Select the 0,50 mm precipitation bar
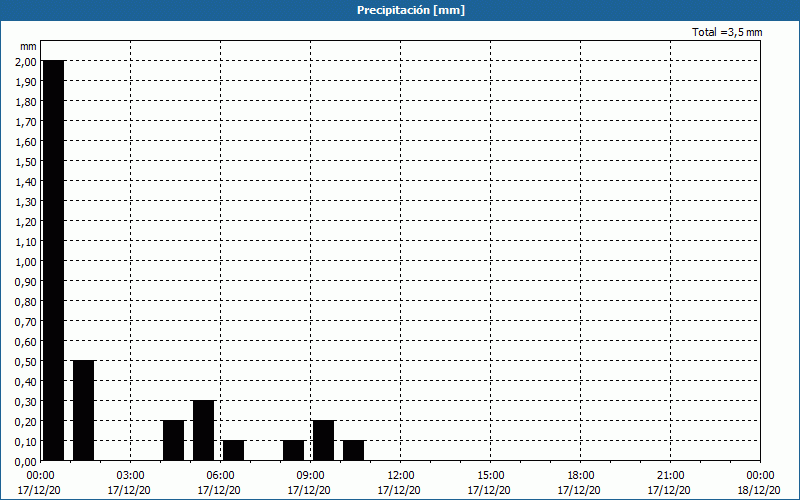This screenshot has width=800, height=500. 84,410
